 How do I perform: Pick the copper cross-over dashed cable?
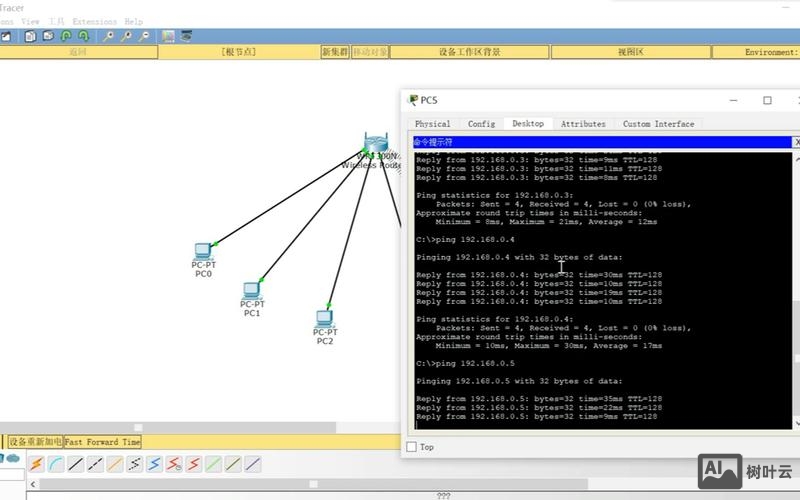pyautogui.click(x=96, y=464)
